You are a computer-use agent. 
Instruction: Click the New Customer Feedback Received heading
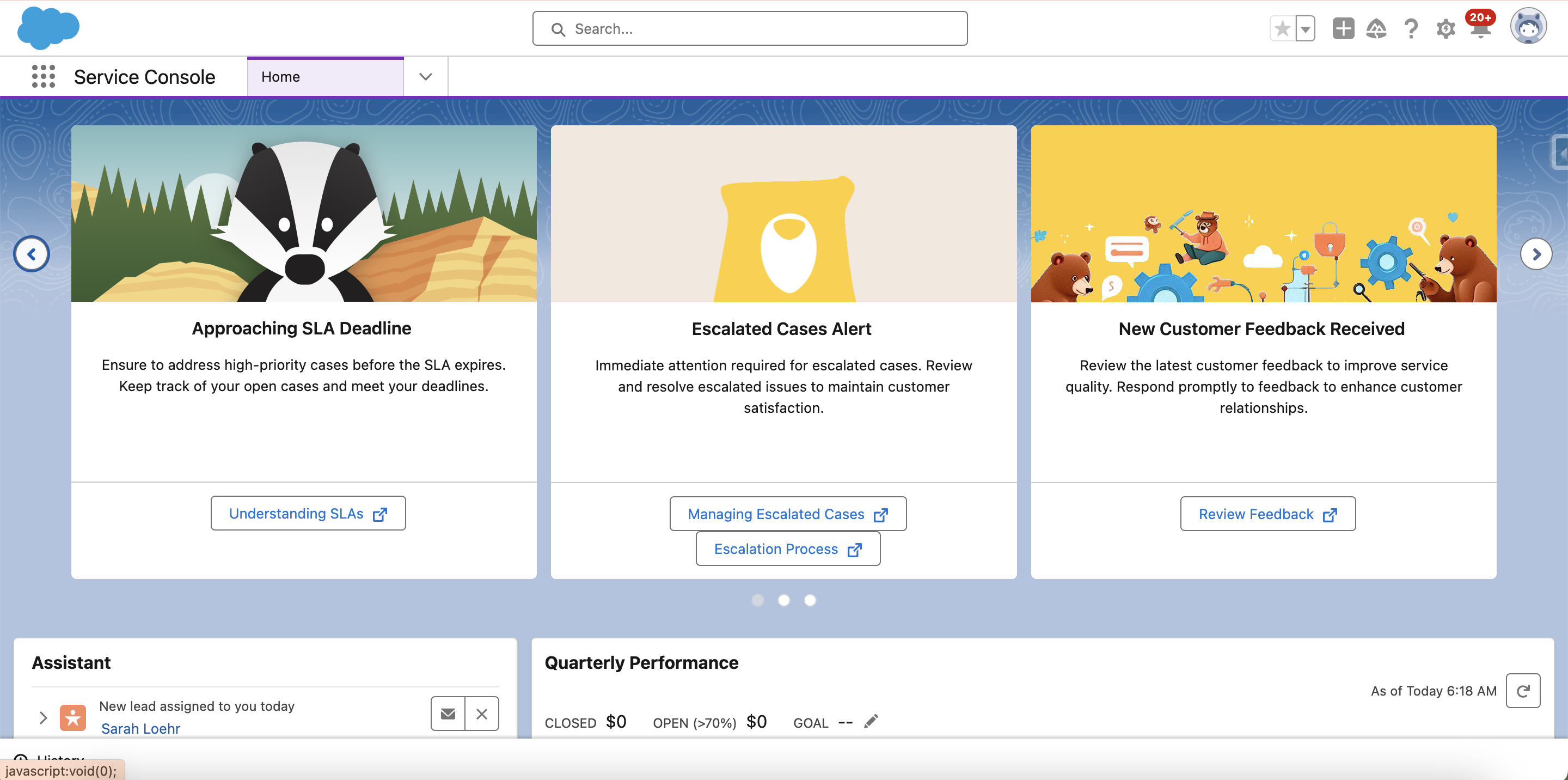(x=1262, y=329)
